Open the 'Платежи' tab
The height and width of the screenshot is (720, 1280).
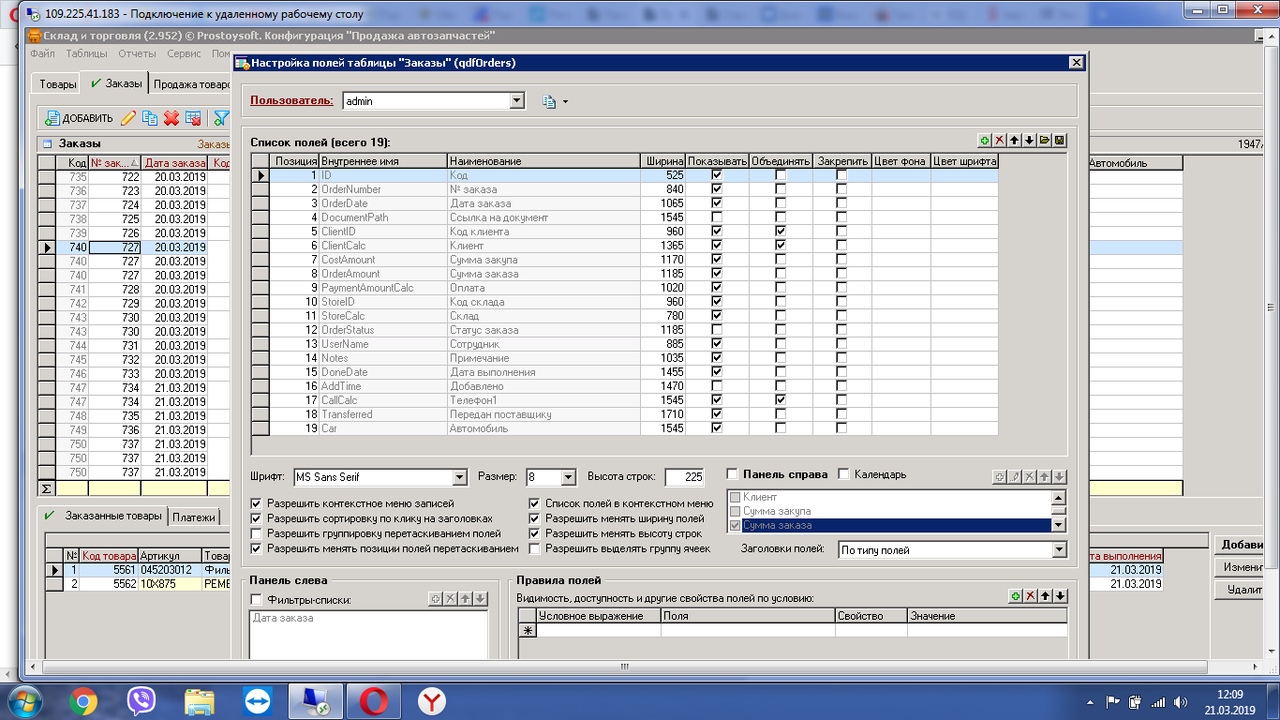(193, 517)
